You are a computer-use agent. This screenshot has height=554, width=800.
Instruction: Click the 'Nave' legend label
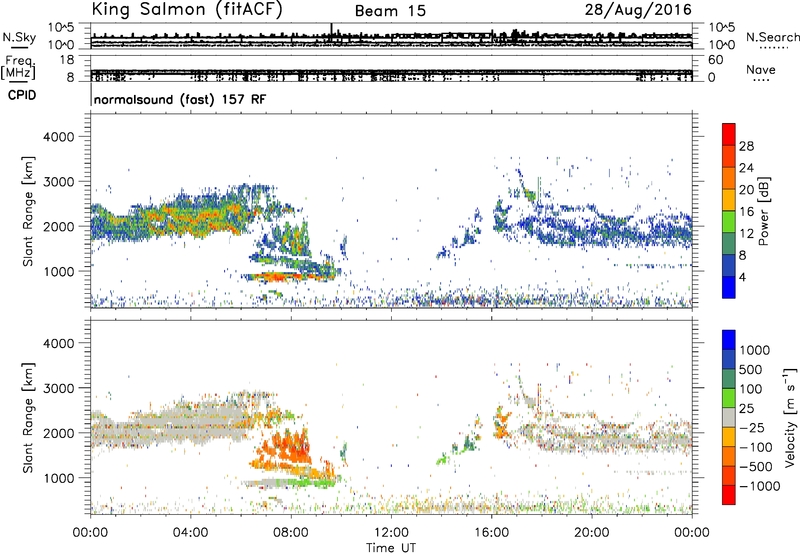(761, 69)
